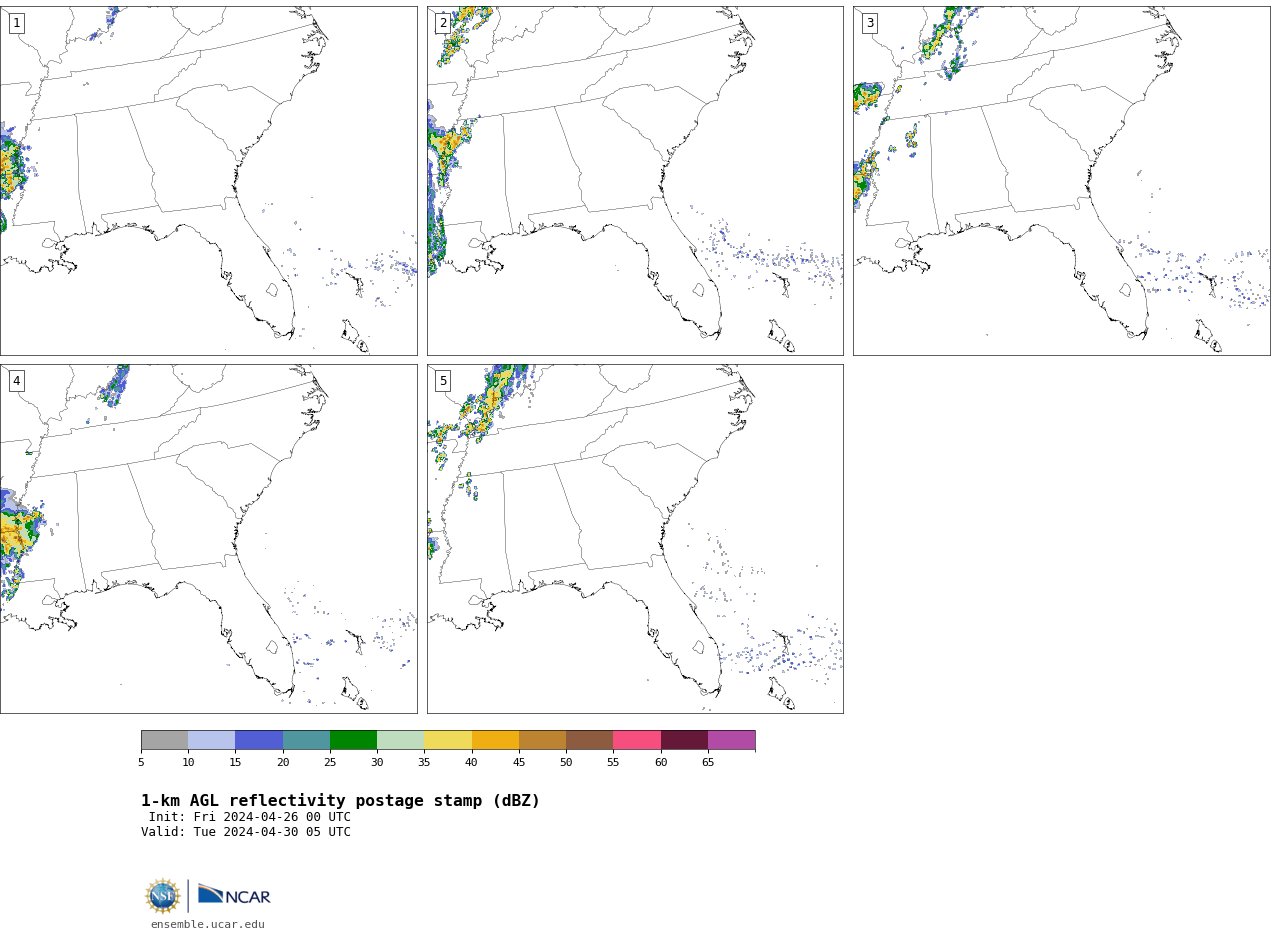Click the yellow 35-40 dBZ swatch

(x=448, y=740)
